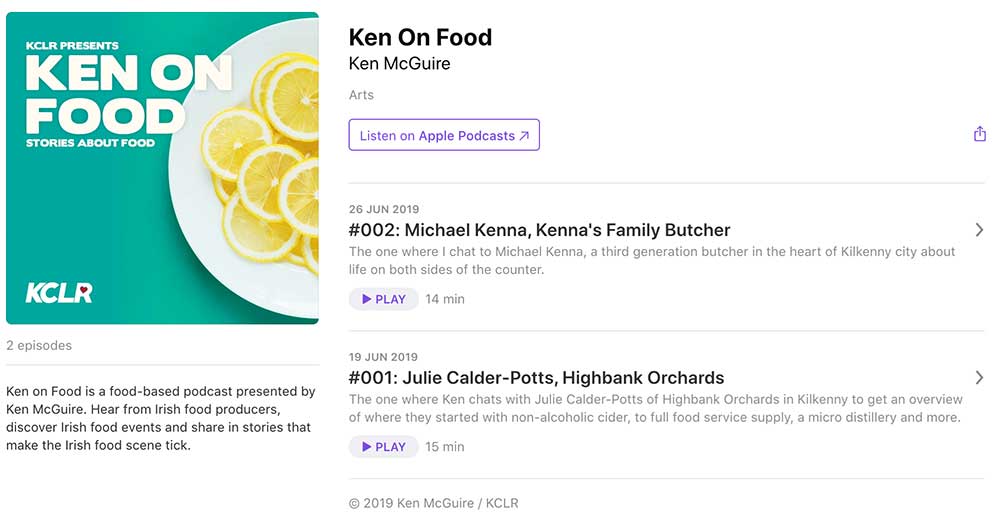
Task: Click the share icon at right
Action: [x=980, y=134]
